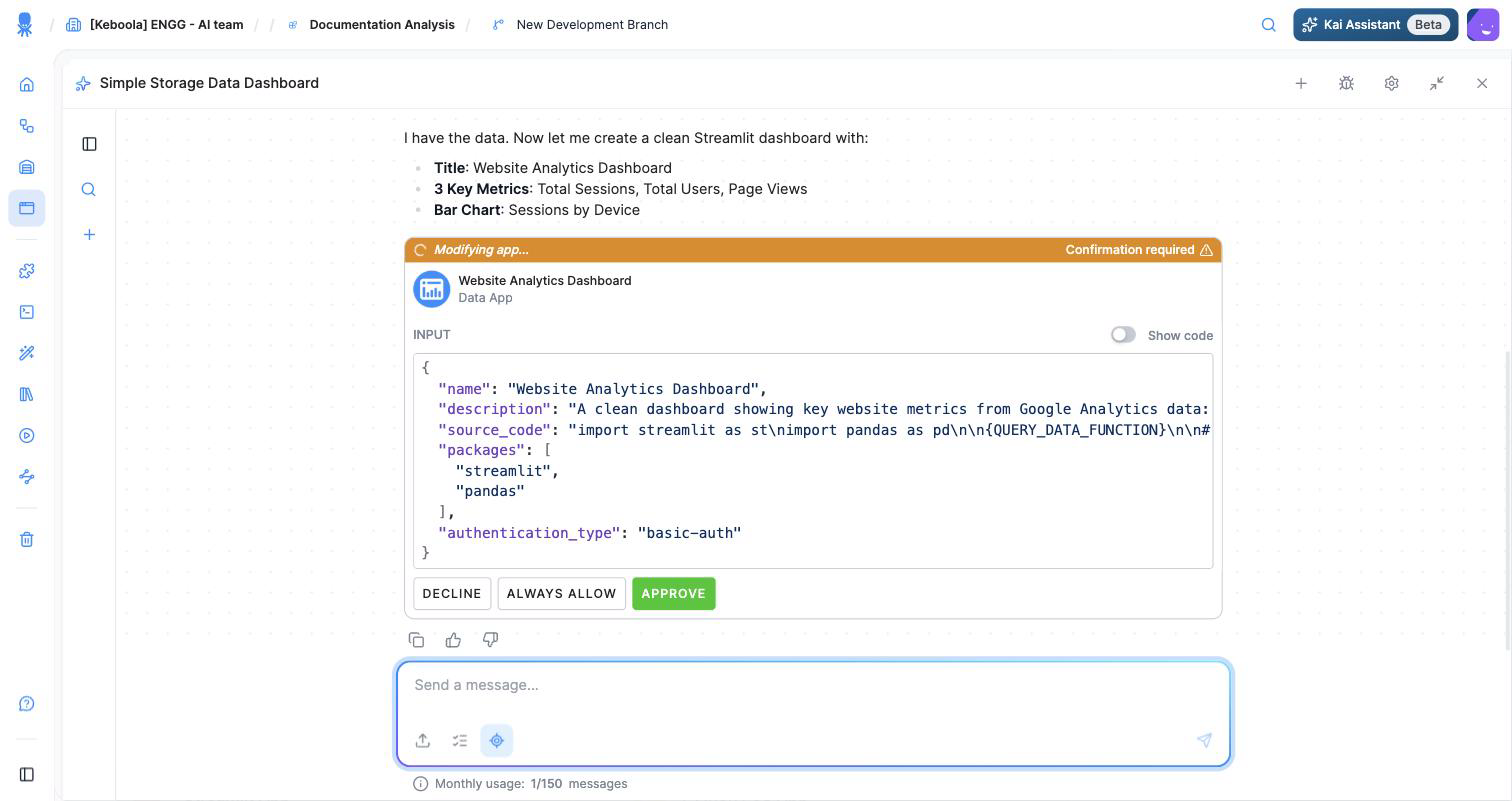Open the Help question mark icon

click(27, 704)
